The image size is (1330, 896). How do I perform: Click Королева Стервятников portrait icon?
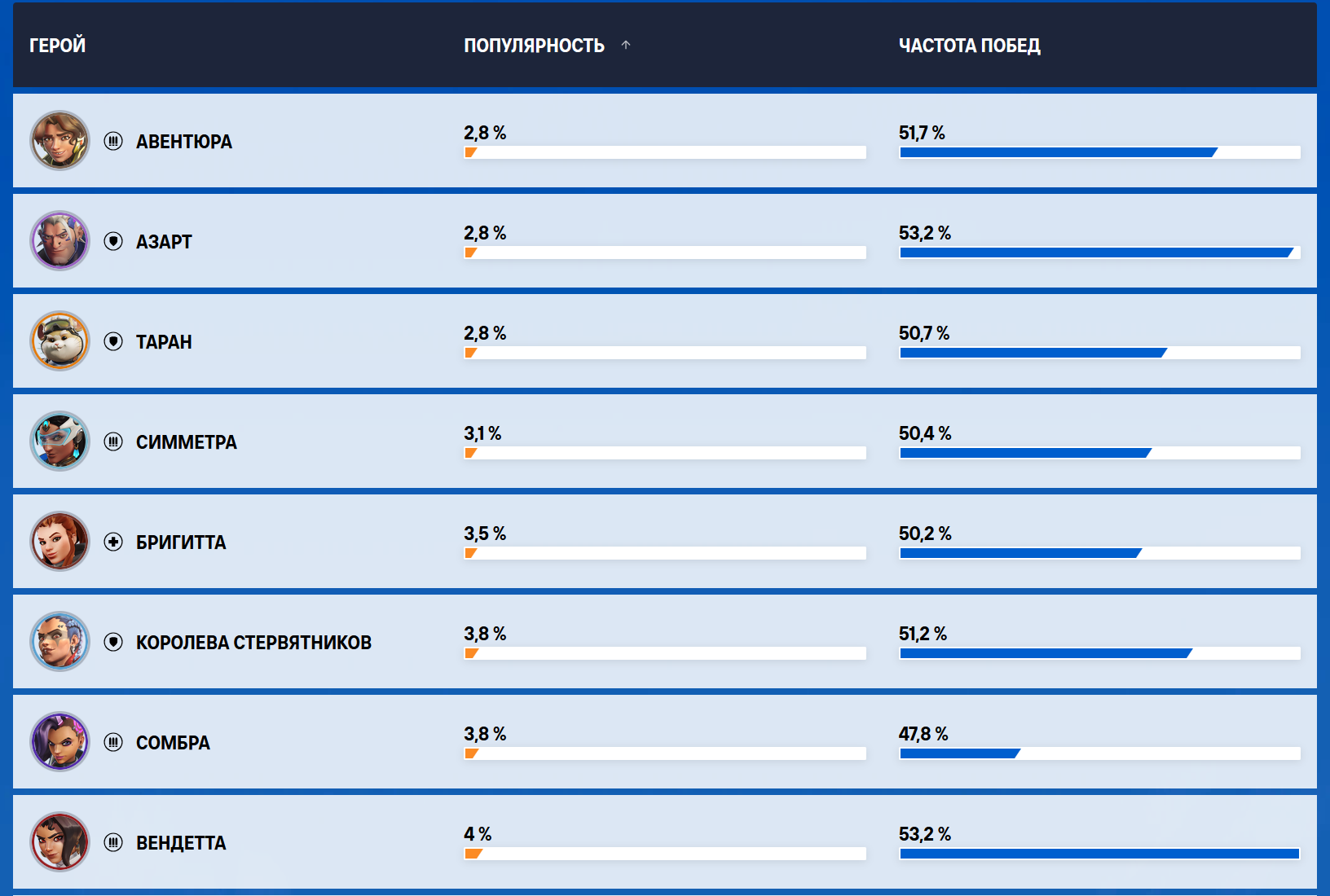59,642
